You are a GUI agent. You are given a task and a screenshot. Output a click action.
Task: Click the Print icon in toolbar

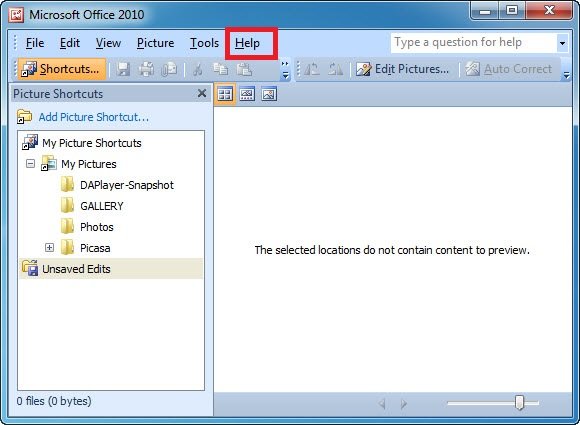[x=146, y=69]
